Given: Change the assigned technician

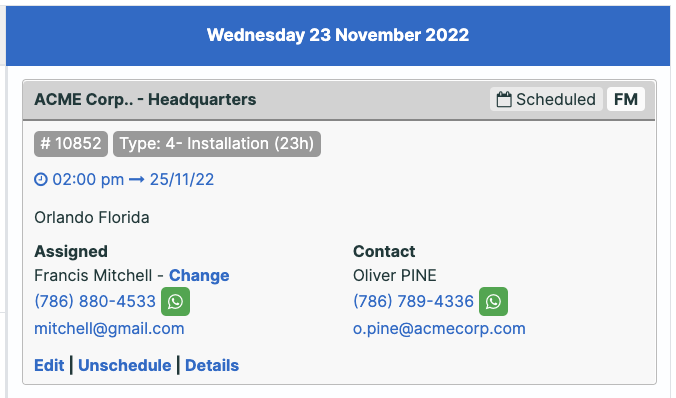Looking at the screenshot, I should [x=199, y=276].
